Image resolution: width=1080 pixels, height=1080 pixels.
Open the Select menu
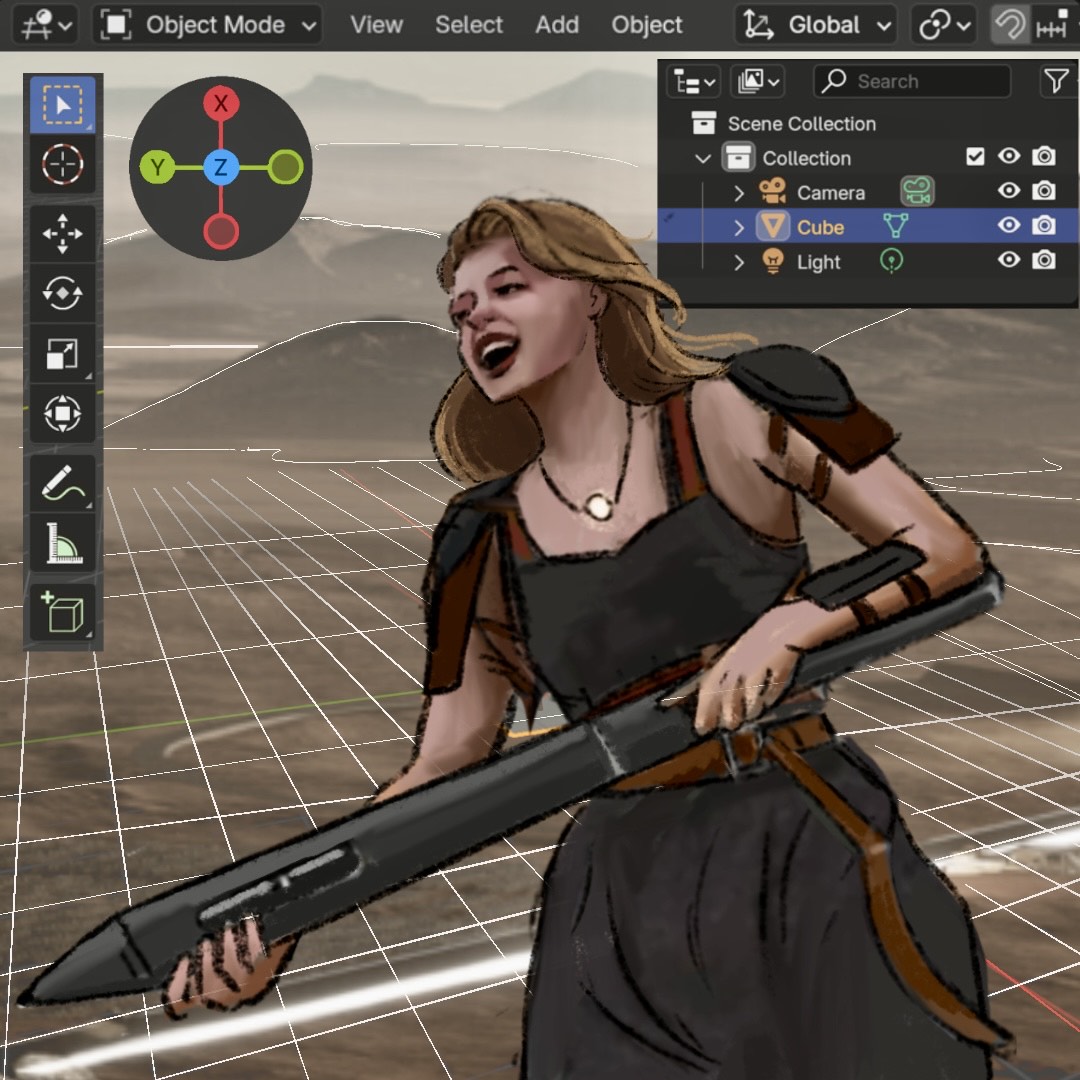pos(469,25)
